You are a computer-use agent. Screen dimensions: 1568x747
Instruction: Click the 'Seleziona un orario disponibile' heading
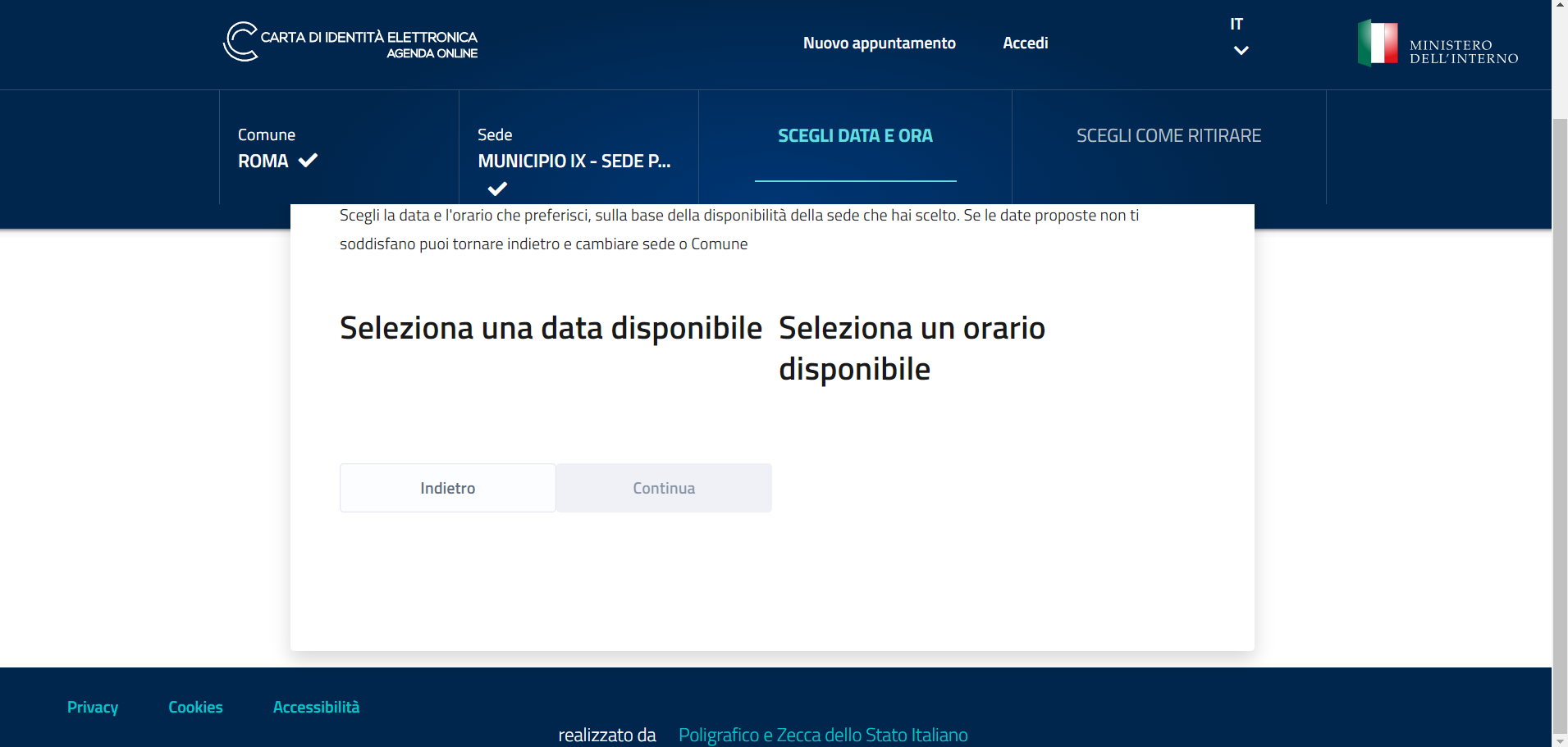912,348
